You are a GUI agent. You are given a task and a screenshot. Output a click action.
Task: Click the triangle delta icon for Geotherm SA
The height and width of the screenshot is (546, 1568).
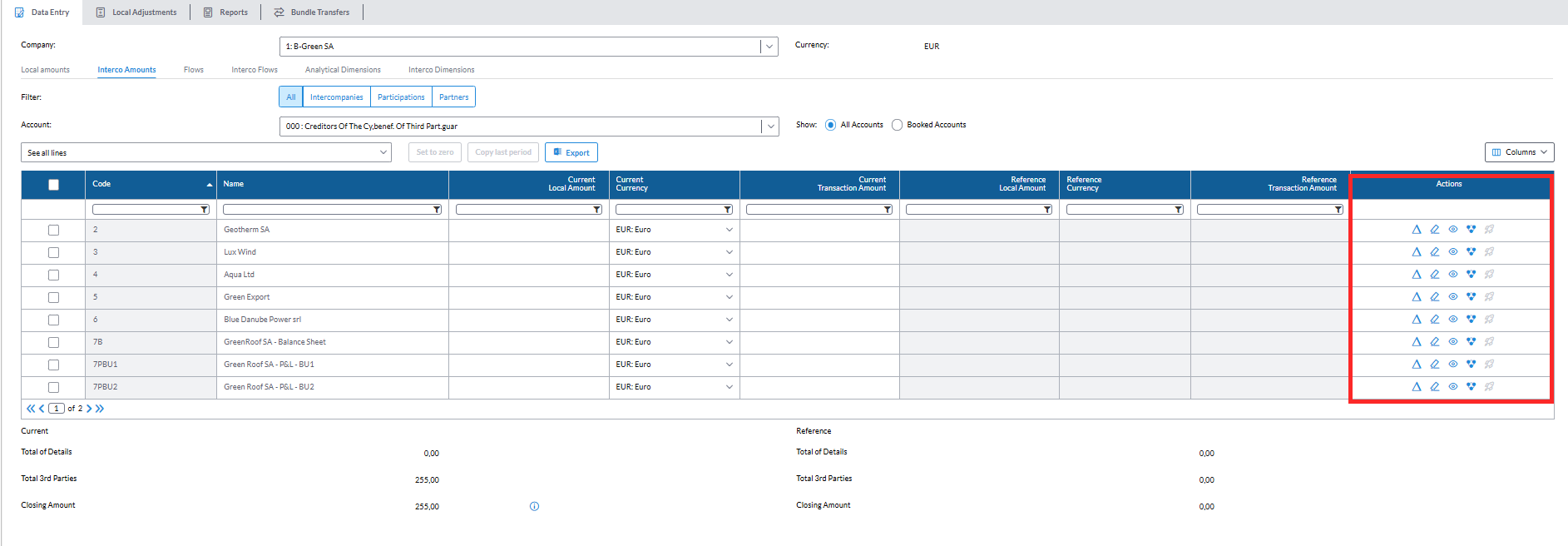(1416, 230)
